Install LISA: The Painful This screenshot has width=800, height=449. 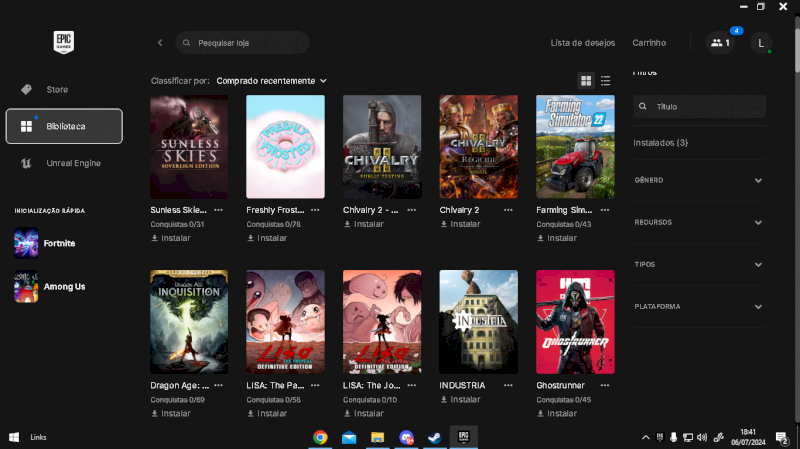tap(267, 413)
